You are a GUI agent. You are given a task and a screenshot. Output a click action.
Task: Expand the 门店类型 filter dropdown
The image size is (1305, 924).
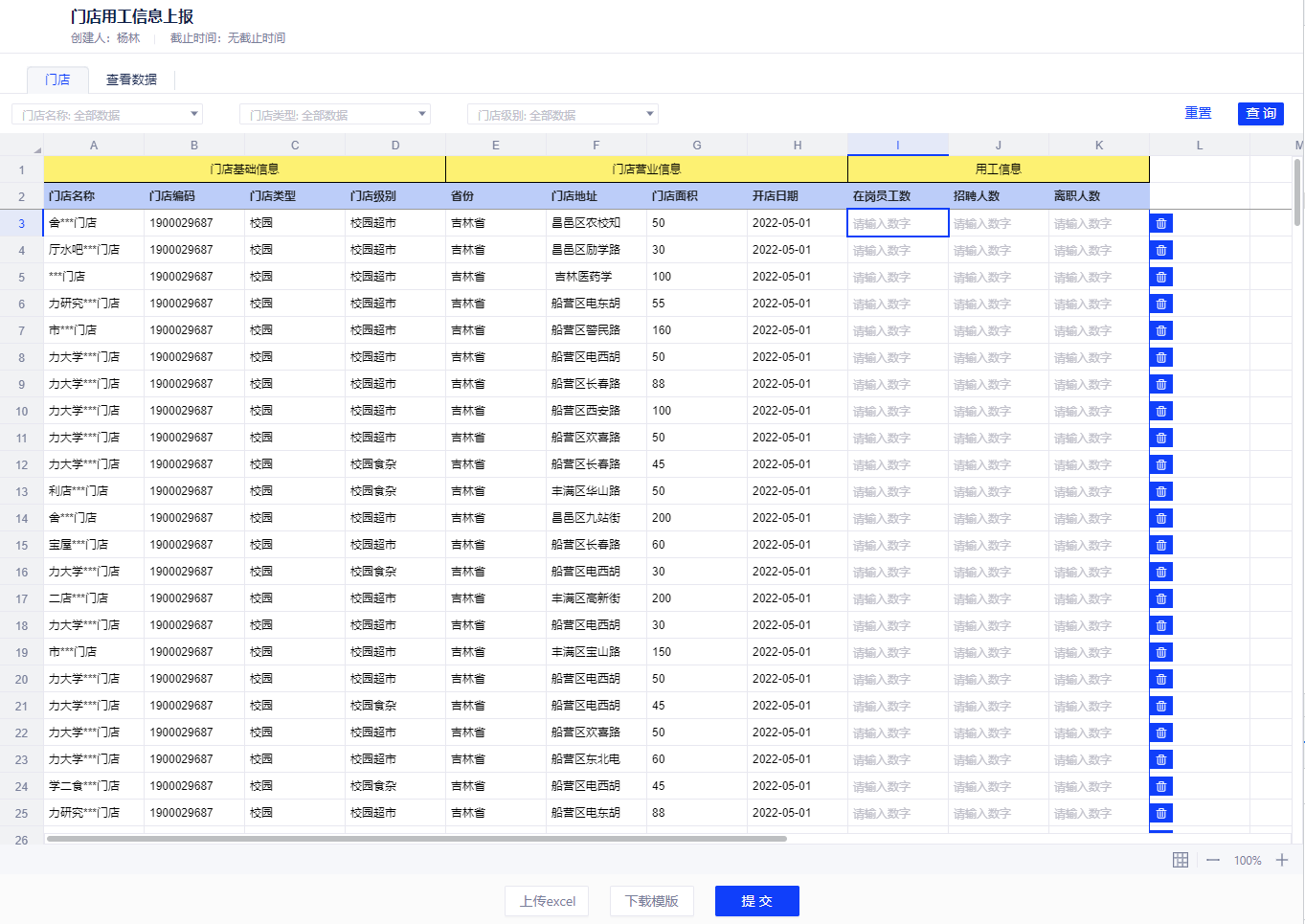pyautogui.click(x=335, y=115)
